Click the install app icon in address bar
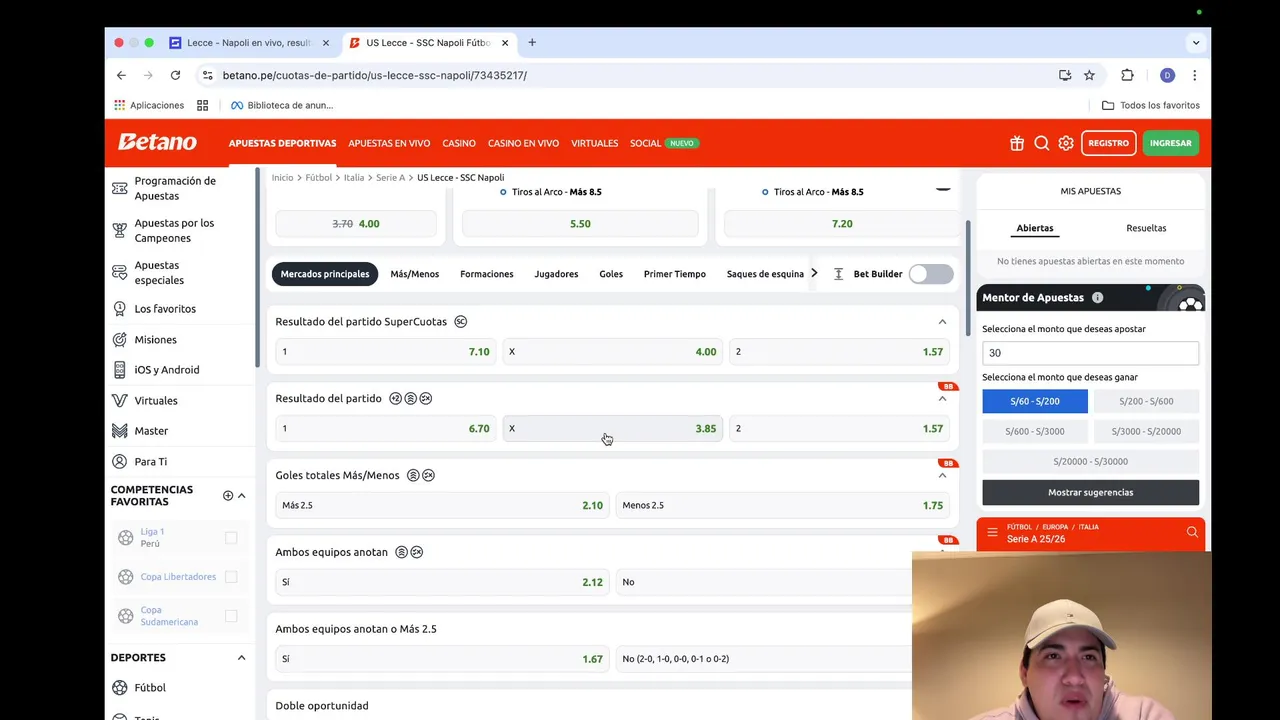The image size is (1280, 720). (x=1065, y=75)
